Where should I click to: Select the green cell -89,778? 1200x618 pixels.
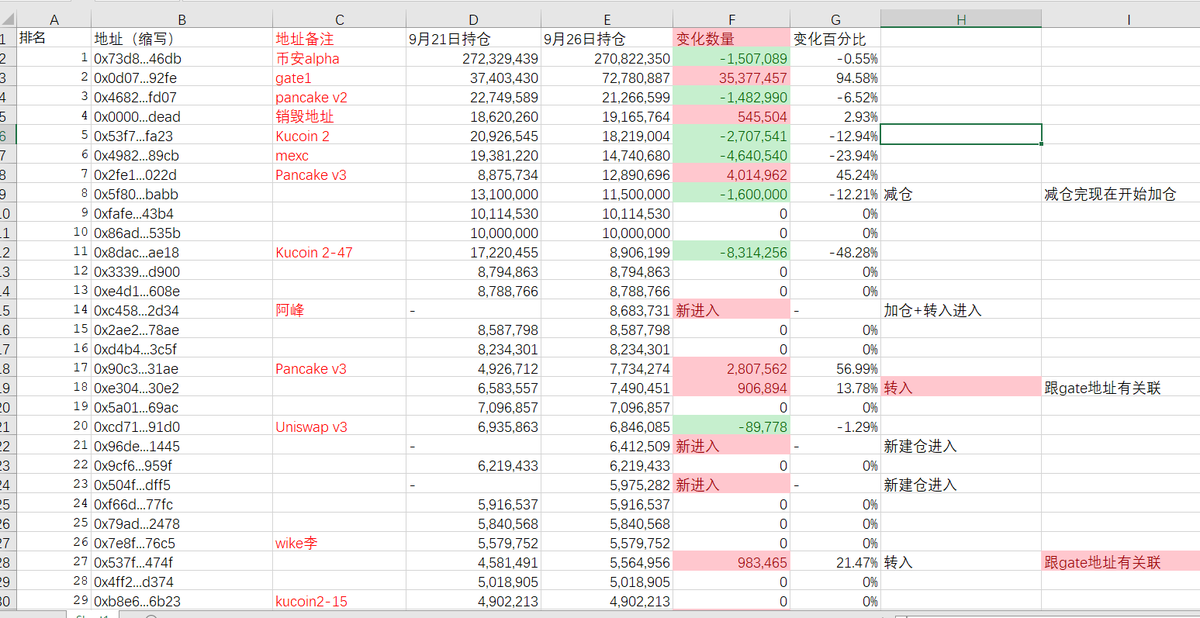pos(732,426)
